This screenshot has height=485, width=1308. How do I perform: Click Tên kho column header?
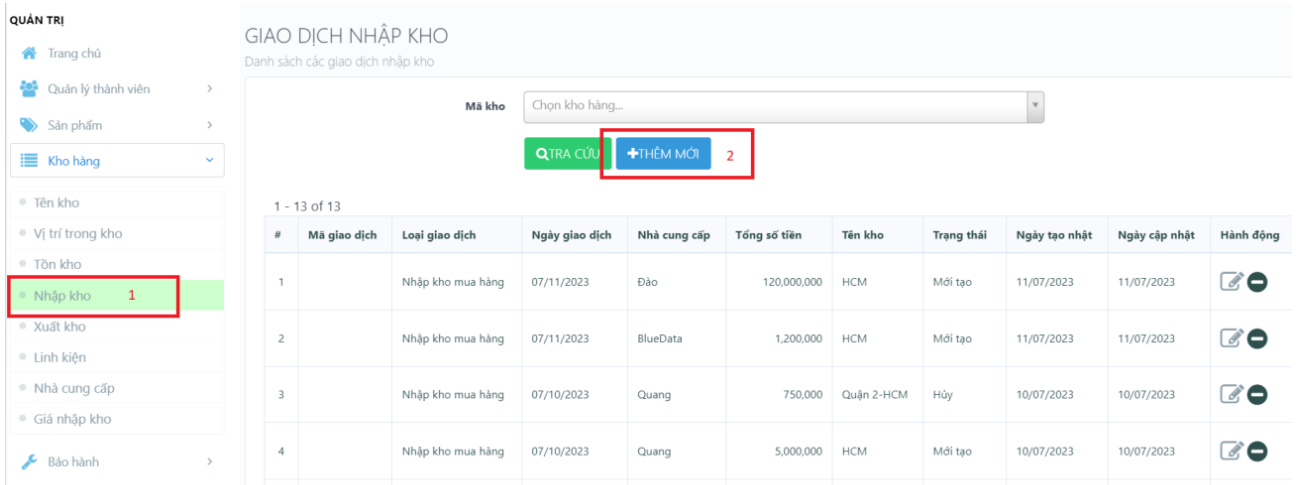[863, 235]
